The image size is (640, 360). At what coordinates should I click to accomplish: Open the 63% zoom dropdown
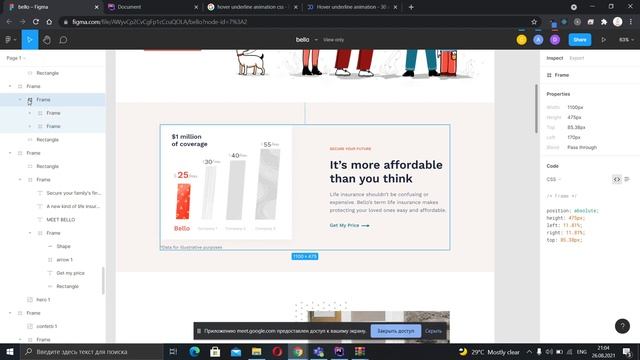pyautogui.click(x=626, y=40)
